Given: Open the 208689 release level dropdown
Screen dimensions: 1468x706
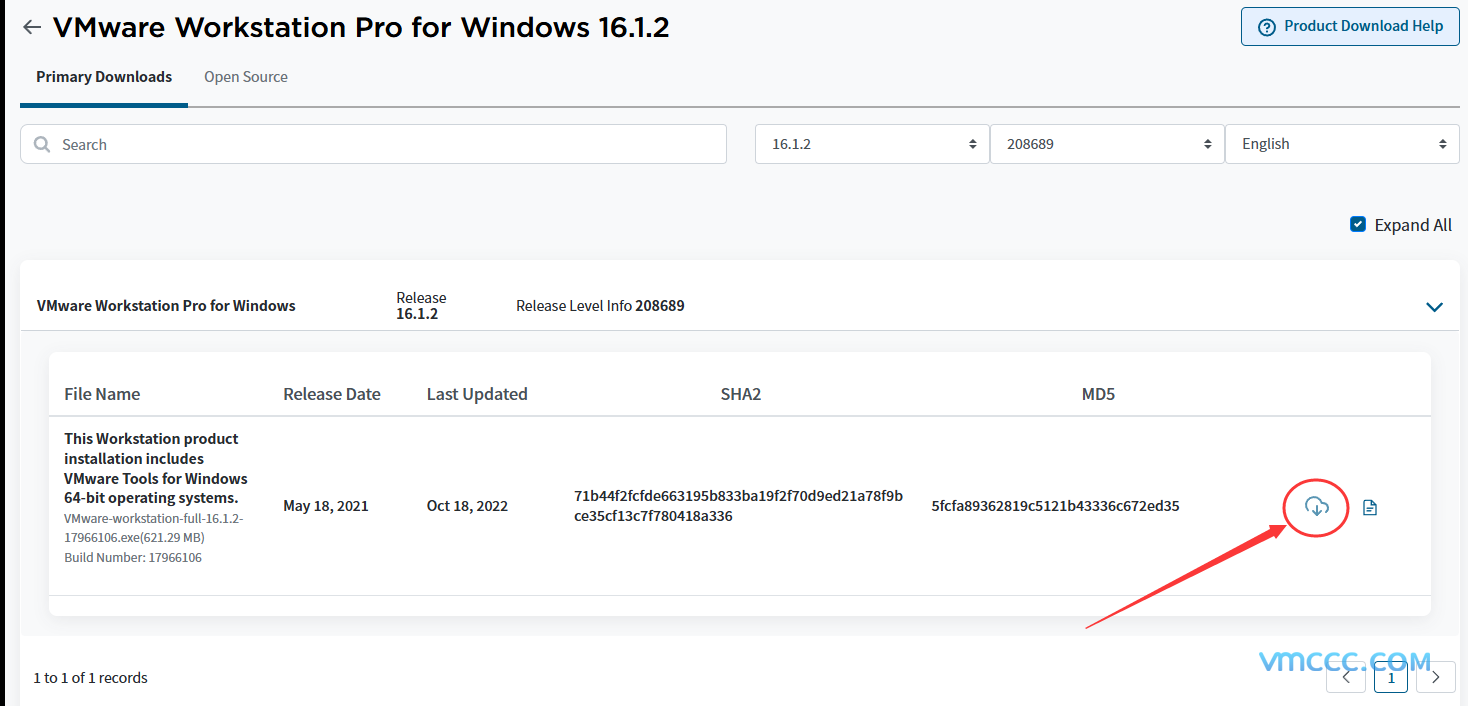Looking at the screenshot, I should click(1107, 144).
